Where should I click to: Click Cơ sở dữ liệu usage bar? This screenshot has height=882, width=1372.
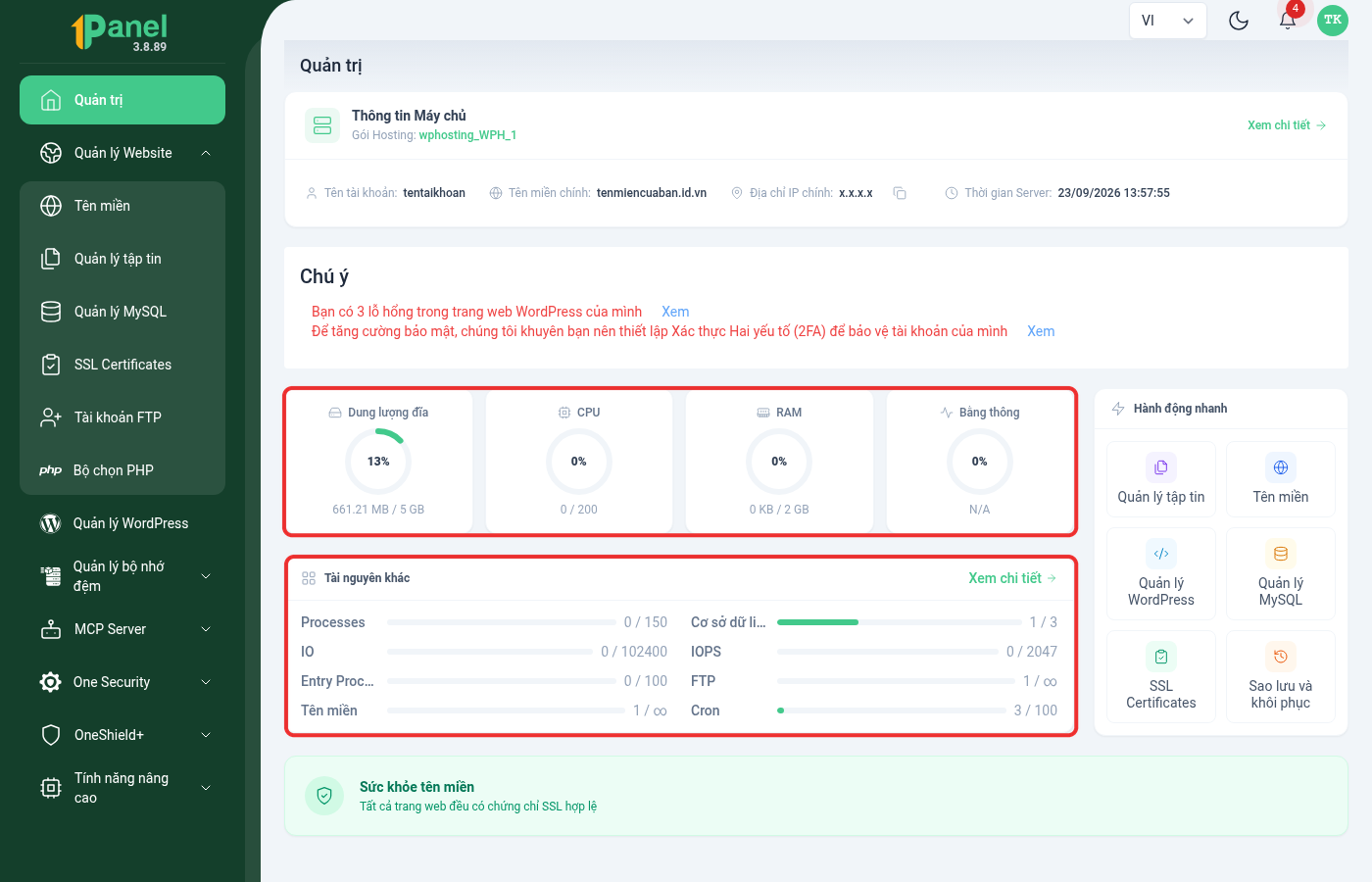[900, 622]
